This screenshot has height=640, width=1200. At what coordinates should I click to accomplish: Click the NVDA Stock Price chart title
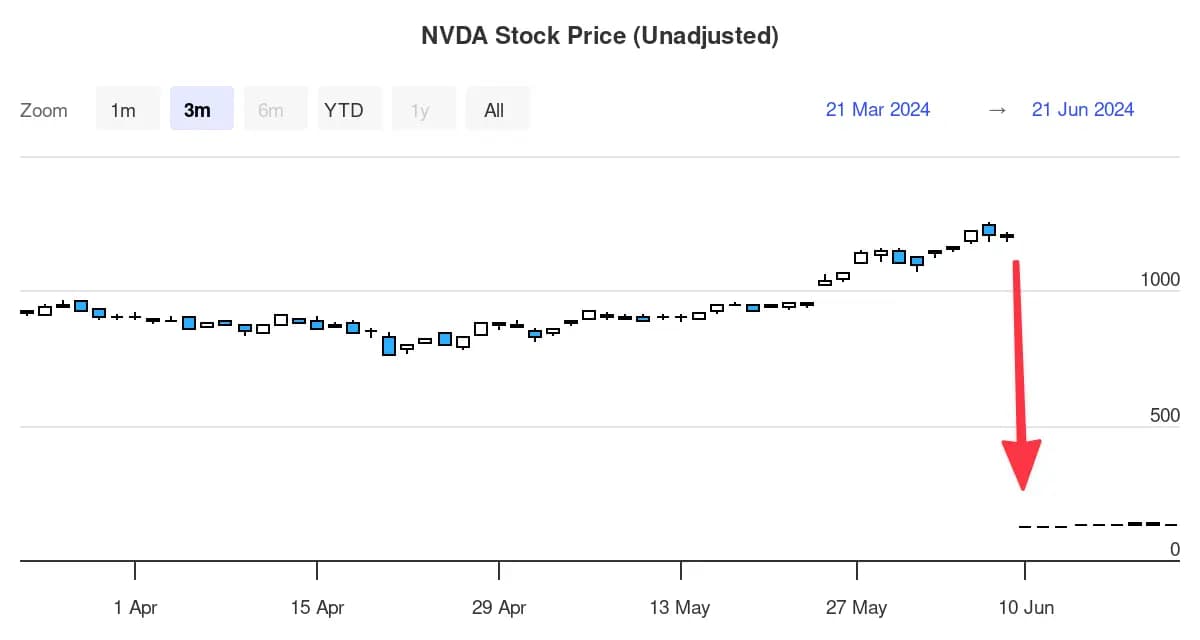tap(600, 36)
